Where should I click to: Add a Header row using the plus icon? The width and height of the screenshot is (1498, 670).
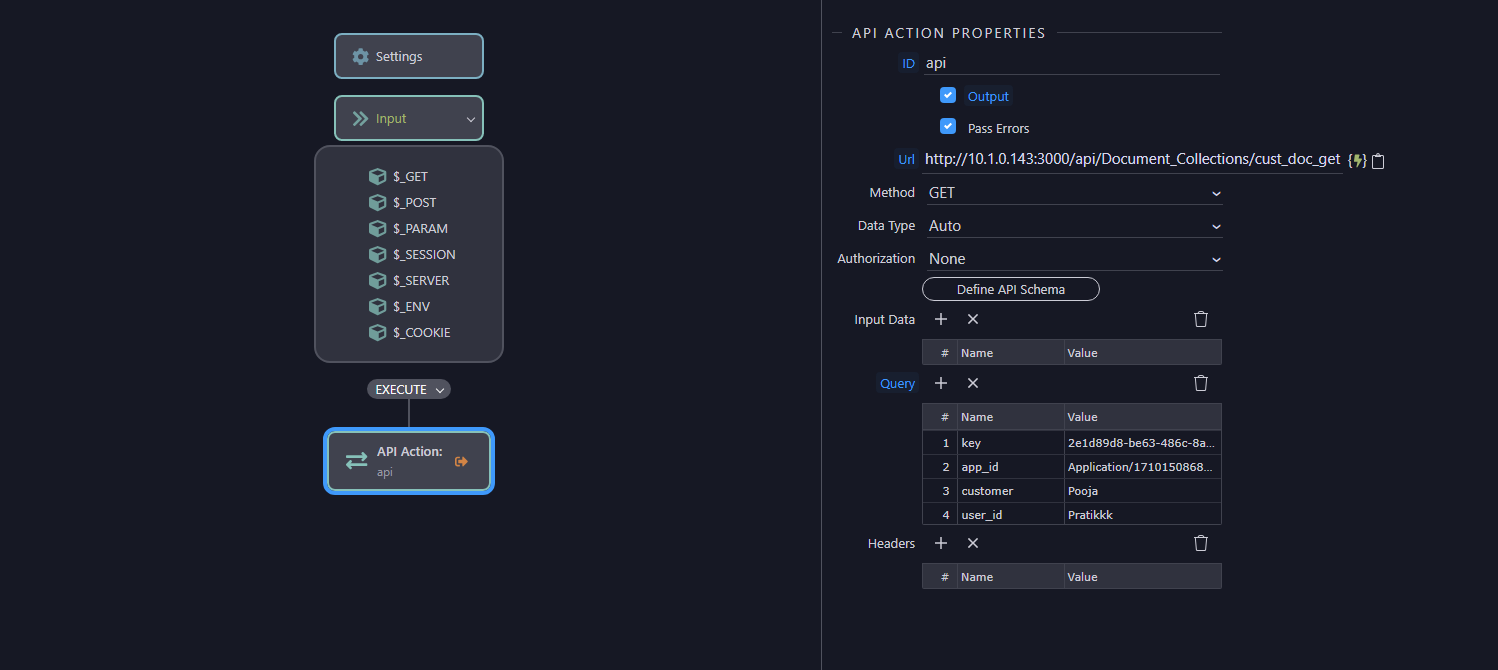pos(940,543)
